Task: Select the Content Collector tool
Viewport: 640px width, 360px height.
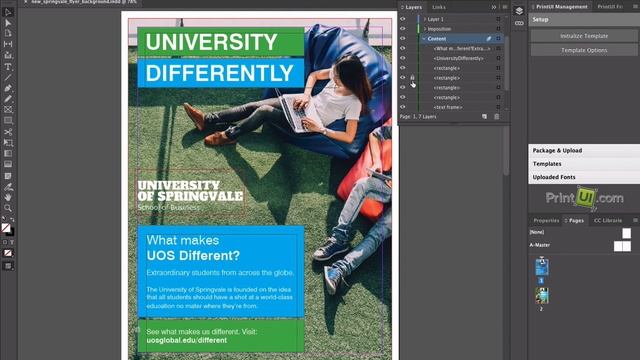Action: [8, 55]
